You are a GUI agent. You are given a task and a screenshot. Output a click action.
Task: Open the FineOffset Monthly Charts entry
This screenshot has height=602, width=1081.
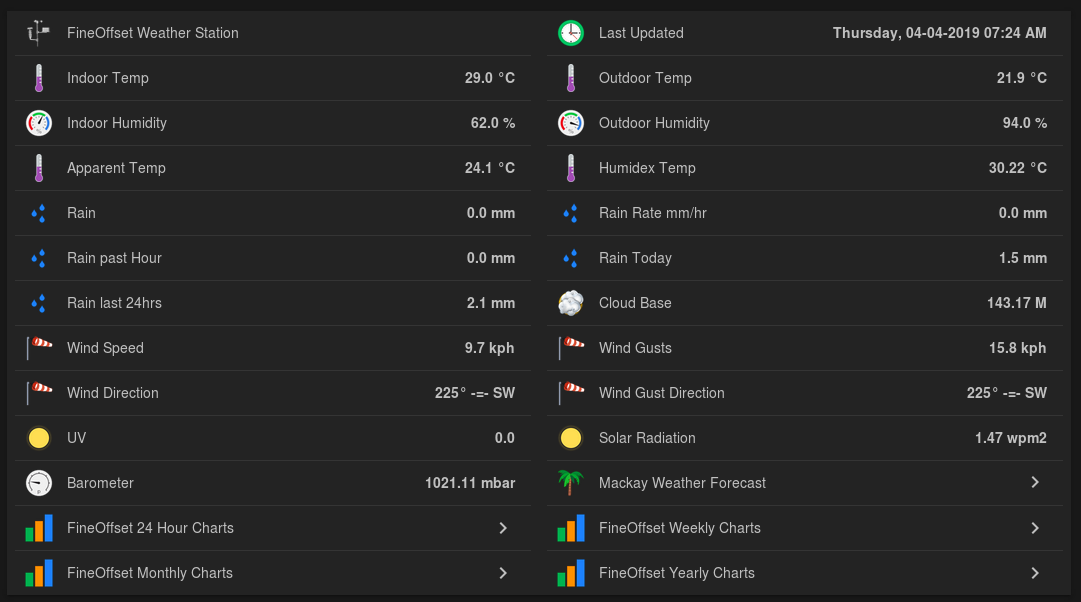150,573
